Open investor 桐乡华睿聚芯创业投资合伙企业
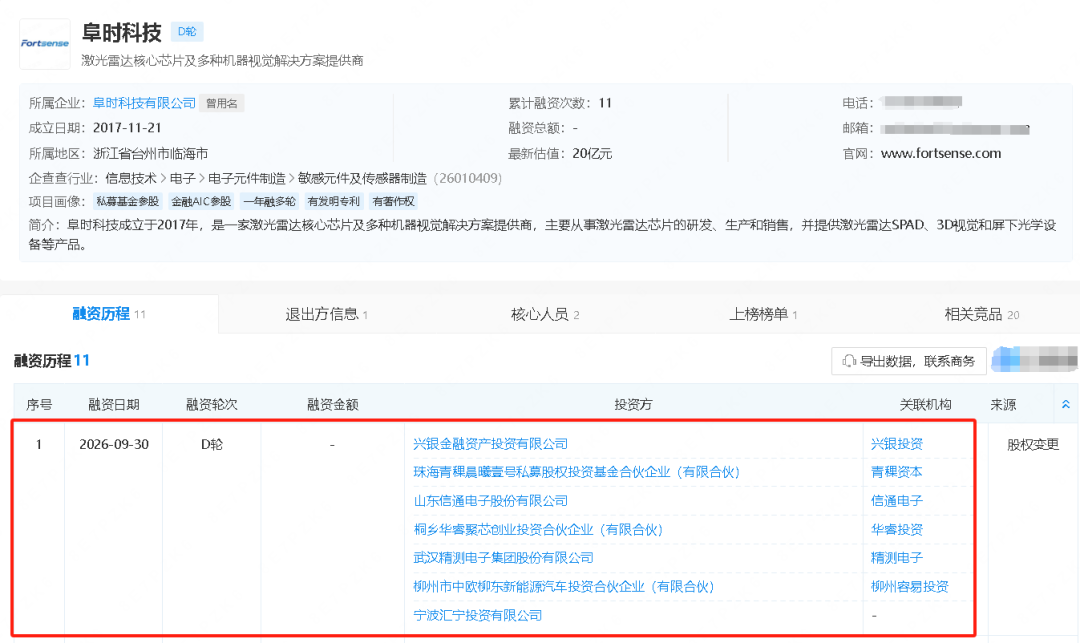Screen dimensions: 1080x643 [x=538, y=529]
